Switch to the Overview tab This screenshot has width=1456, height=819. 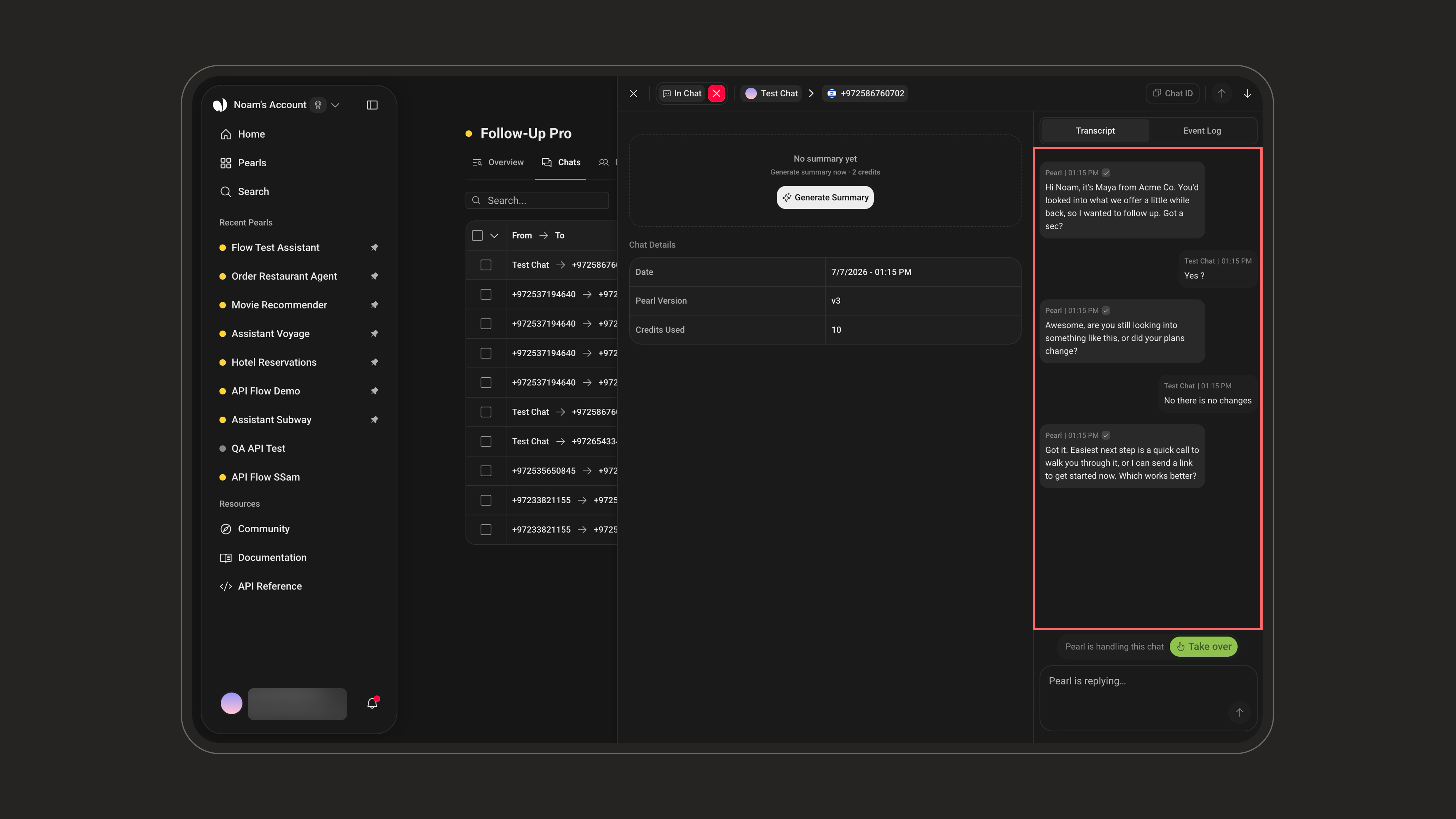(498, 163)
